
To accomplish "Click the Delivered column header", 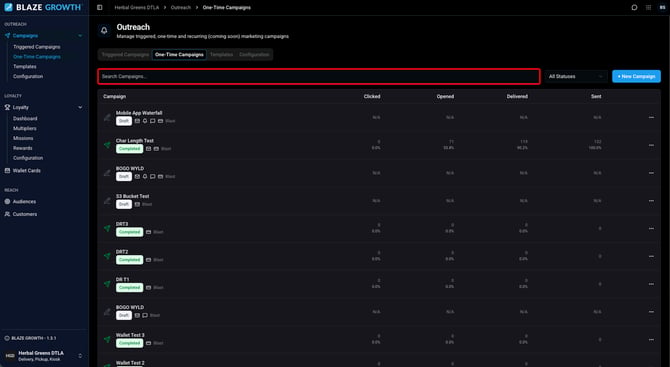I will 517,97.
